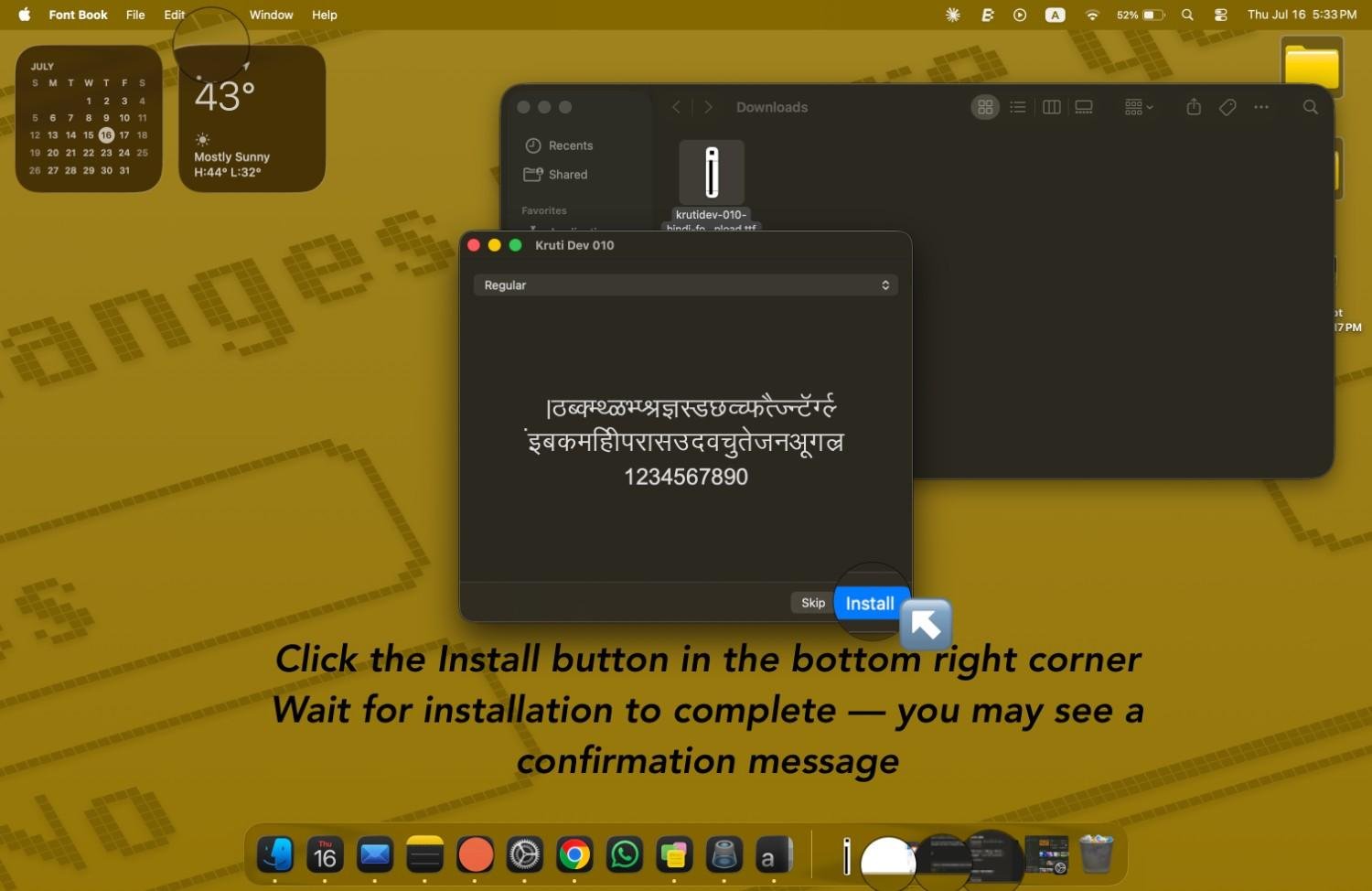Open Stickies from the Dock

click(674, 855)
